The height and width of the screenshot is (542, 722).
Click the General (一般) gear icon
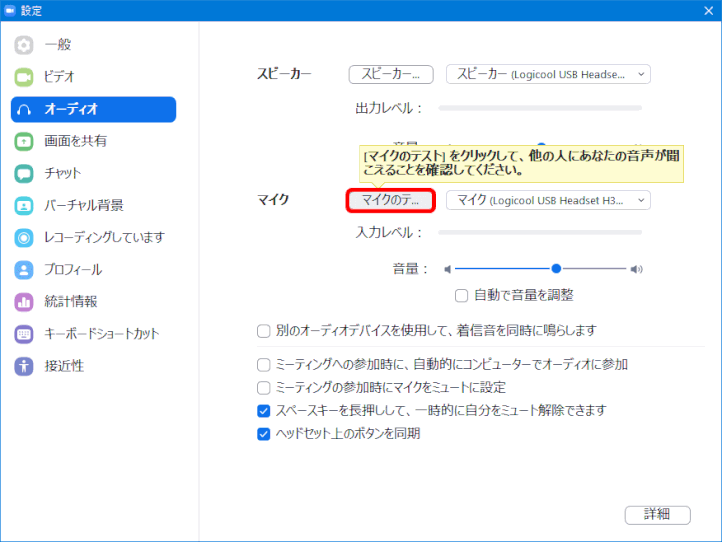pyautogui.click(x=23, y=45)
